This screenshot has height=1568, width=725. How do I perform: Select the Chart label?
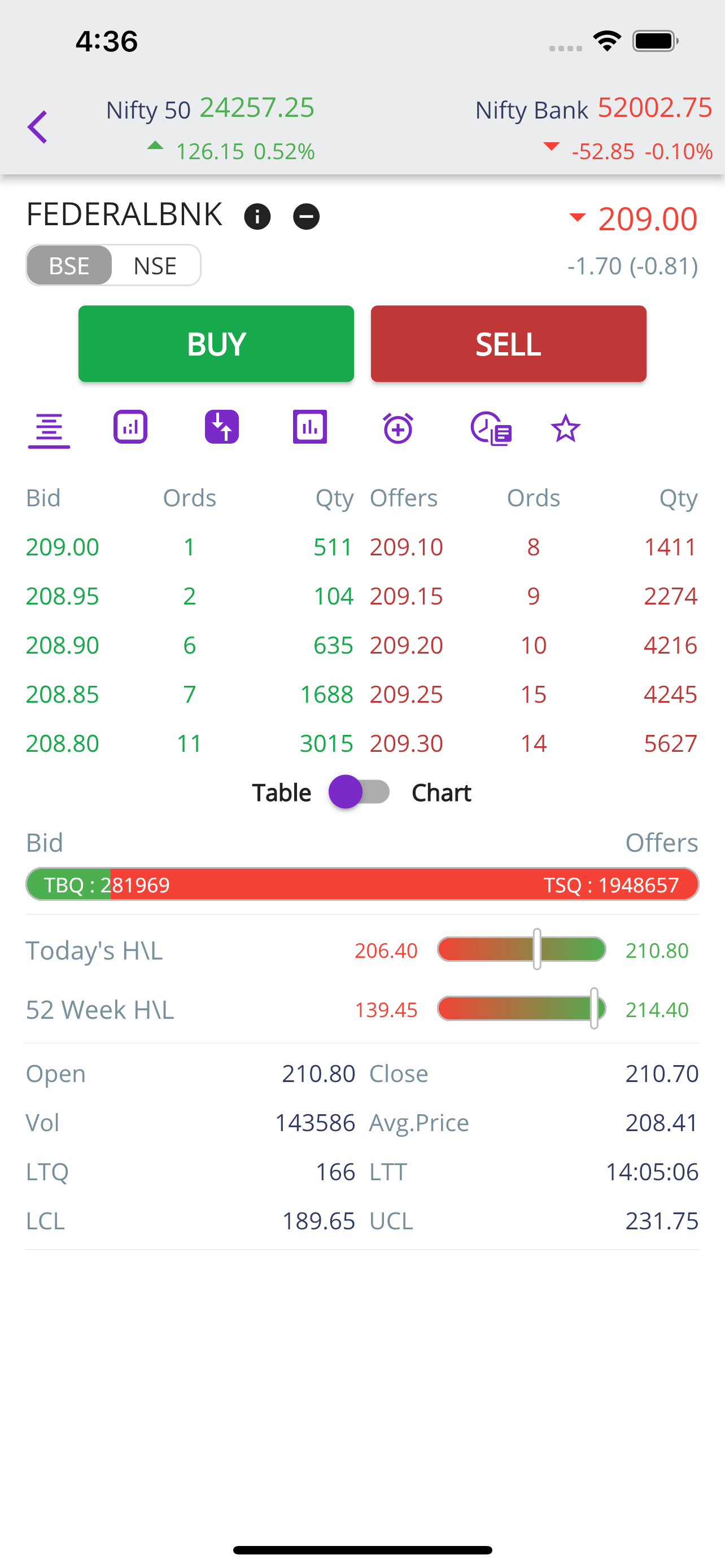tap(442, 792)
